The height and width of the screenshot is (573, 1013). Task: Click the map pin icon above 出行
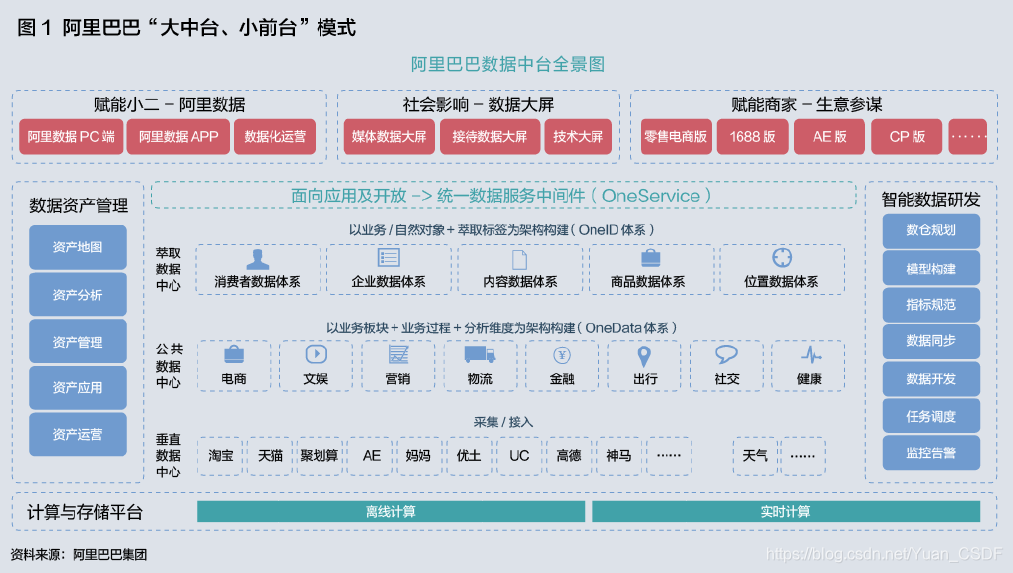pyautogui.click(x=644, y=356)
